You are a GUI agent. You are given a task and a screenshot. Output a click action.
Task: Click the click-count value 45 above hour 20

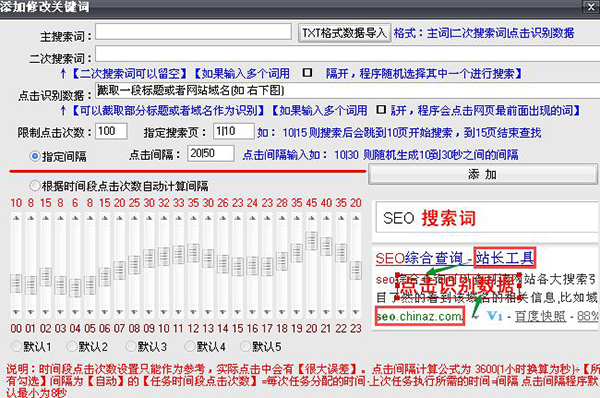coord(311,203)
